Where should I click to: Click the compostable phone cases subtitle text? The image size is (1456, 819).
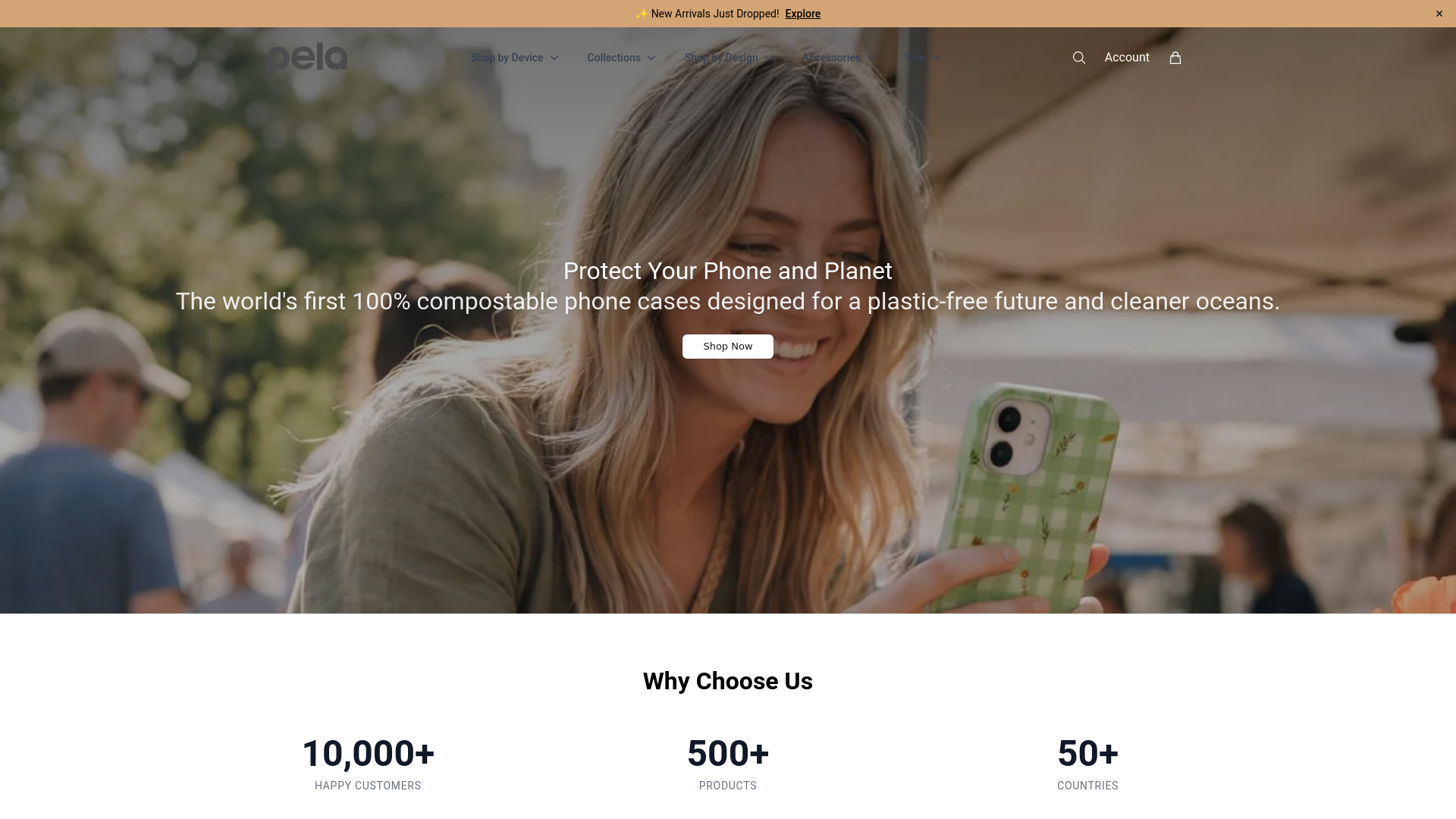(x=727, y=301)
